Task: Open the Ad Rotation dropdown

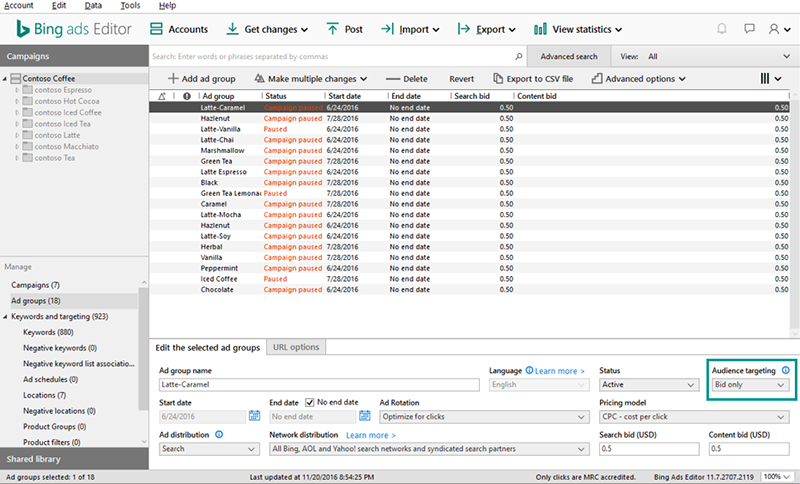Action: 484,417
